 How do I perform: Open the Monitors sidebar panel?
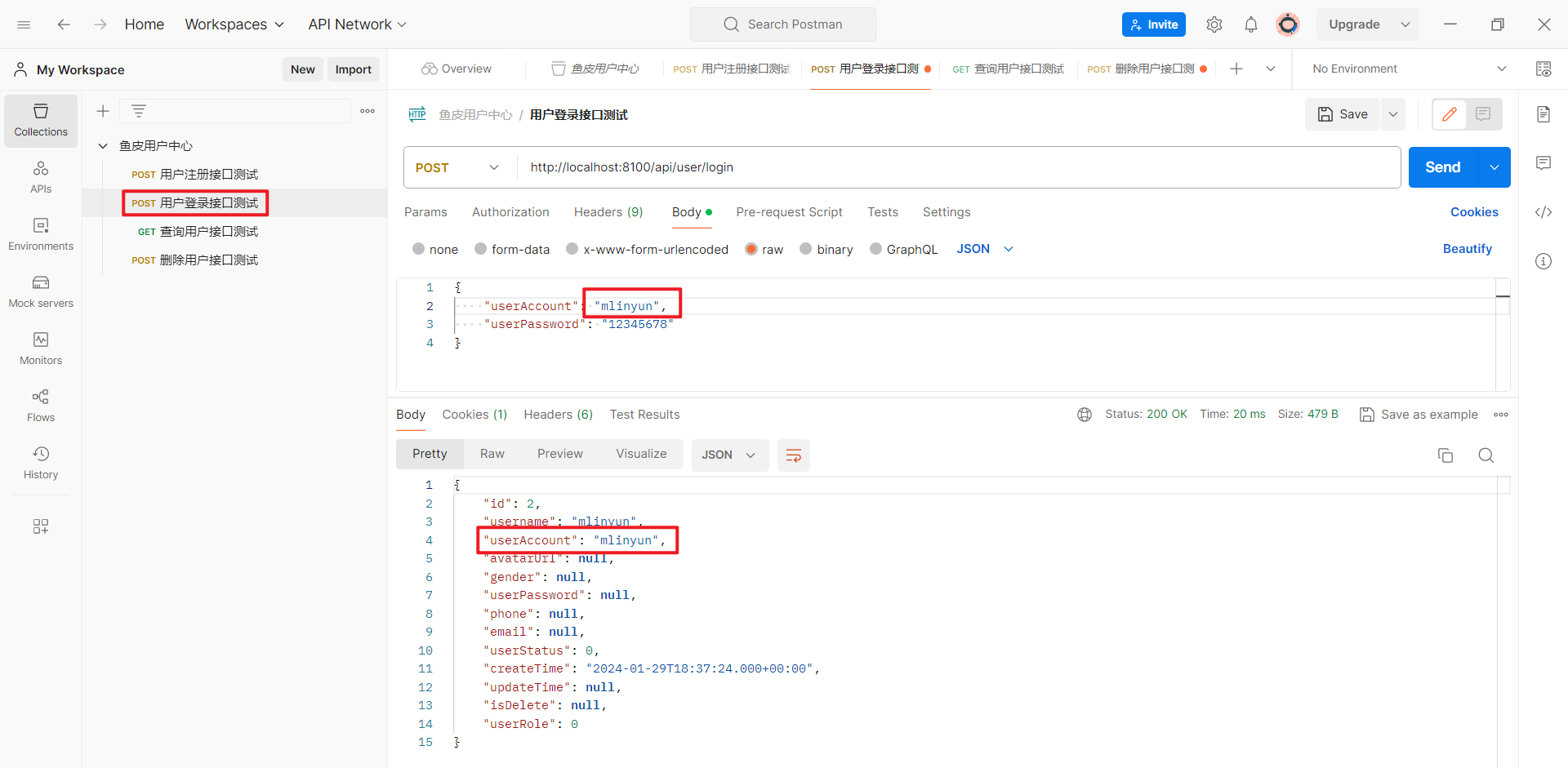pyautogui.click(x=41, y=348)
